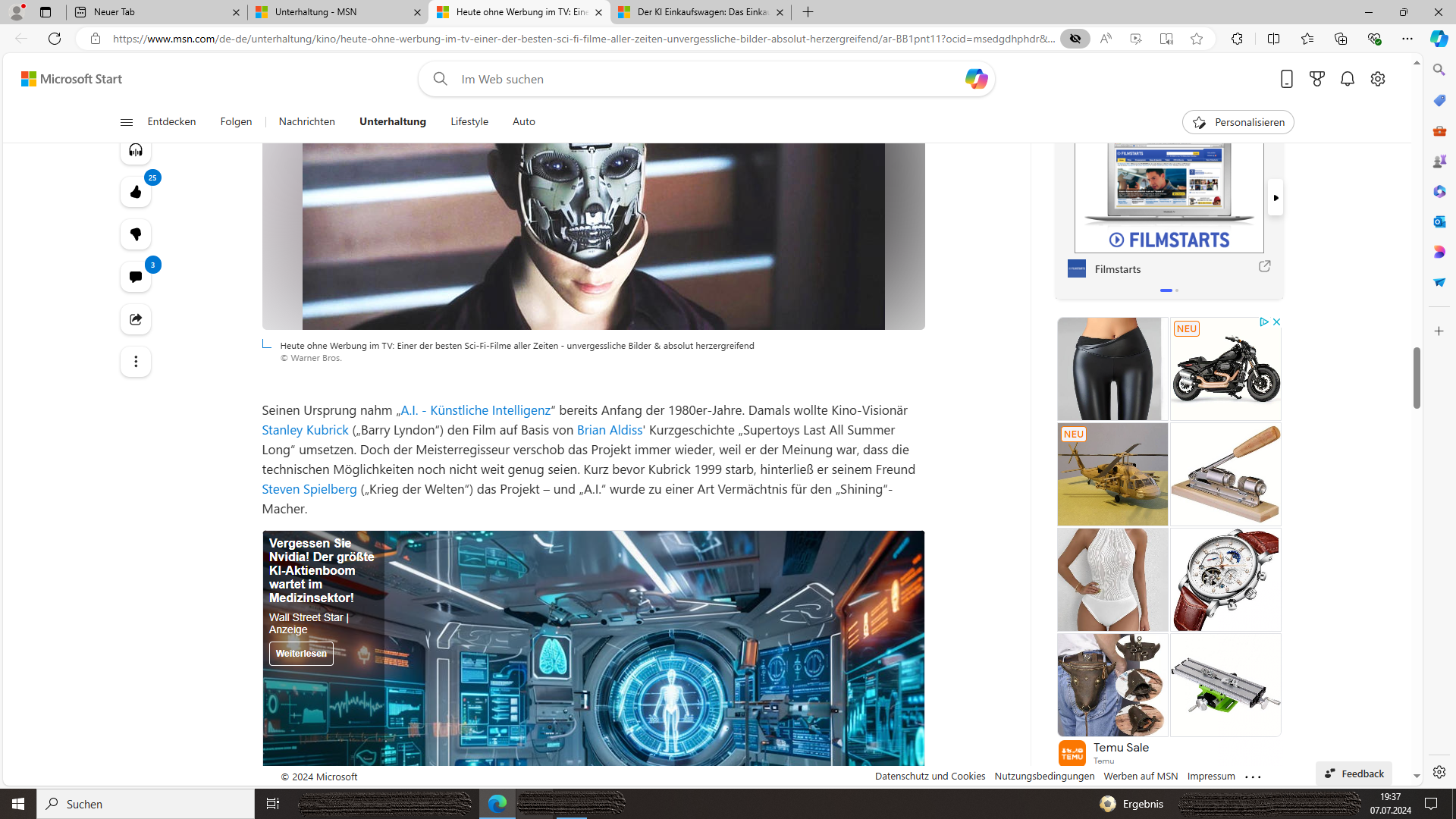Open the hamburger navigation menu
Image resolution: width=1456 pixels, height=819 pixels.
coord(127,122)
